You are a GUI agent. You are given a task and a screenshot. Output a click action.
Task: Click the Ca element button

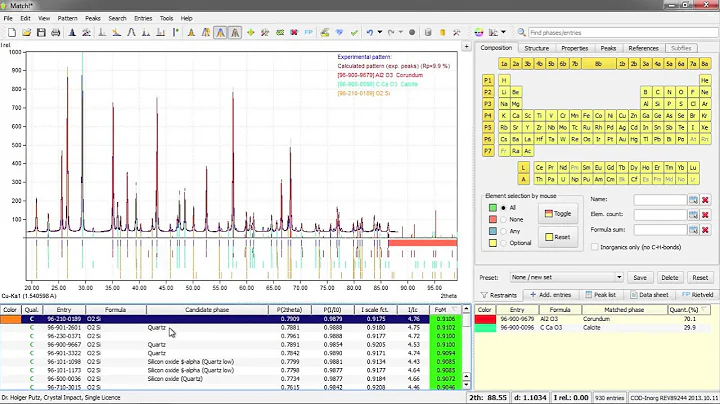tap(516, 116)
